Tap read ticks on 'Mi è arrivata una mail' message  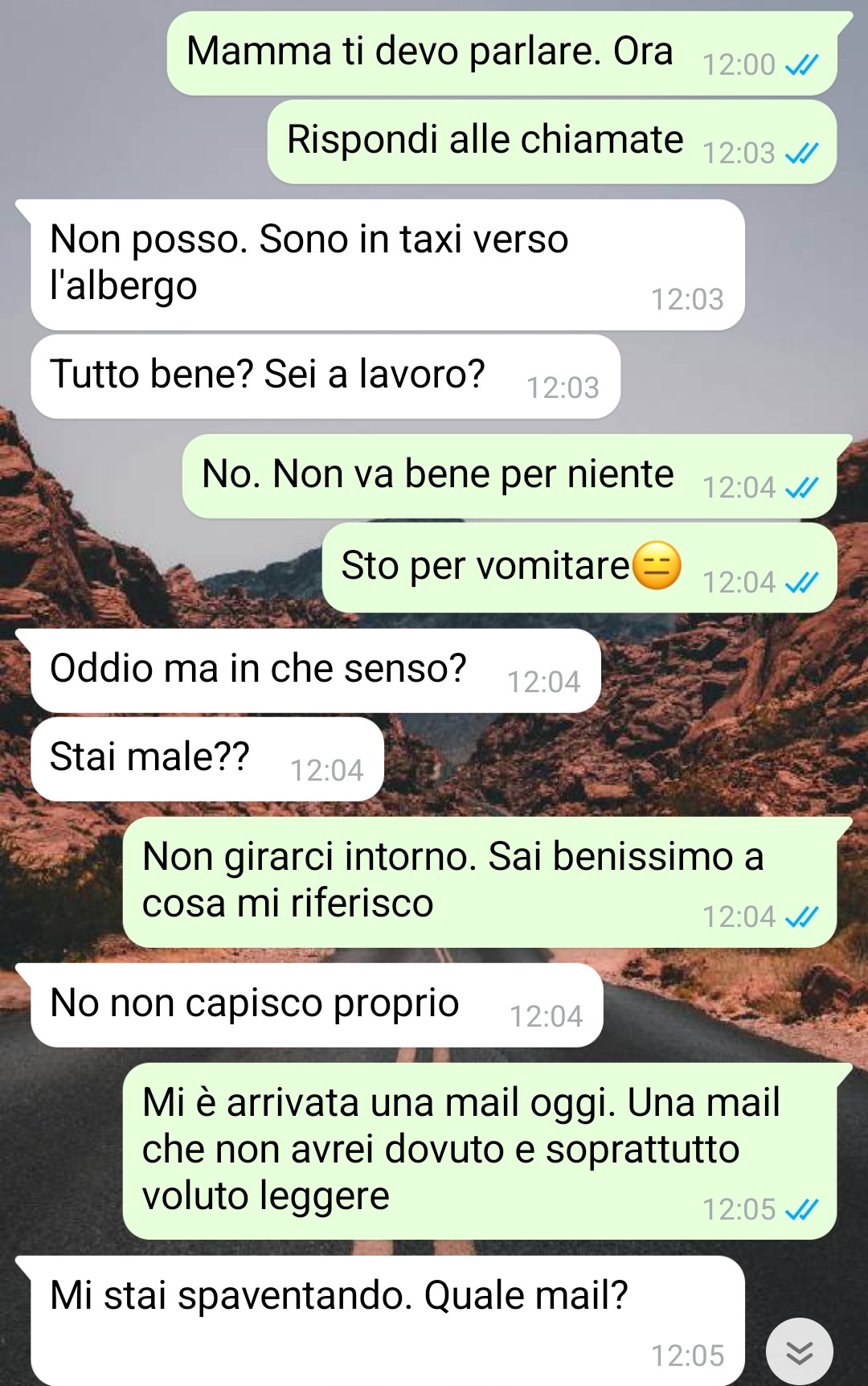click(x=801, y=1209)
